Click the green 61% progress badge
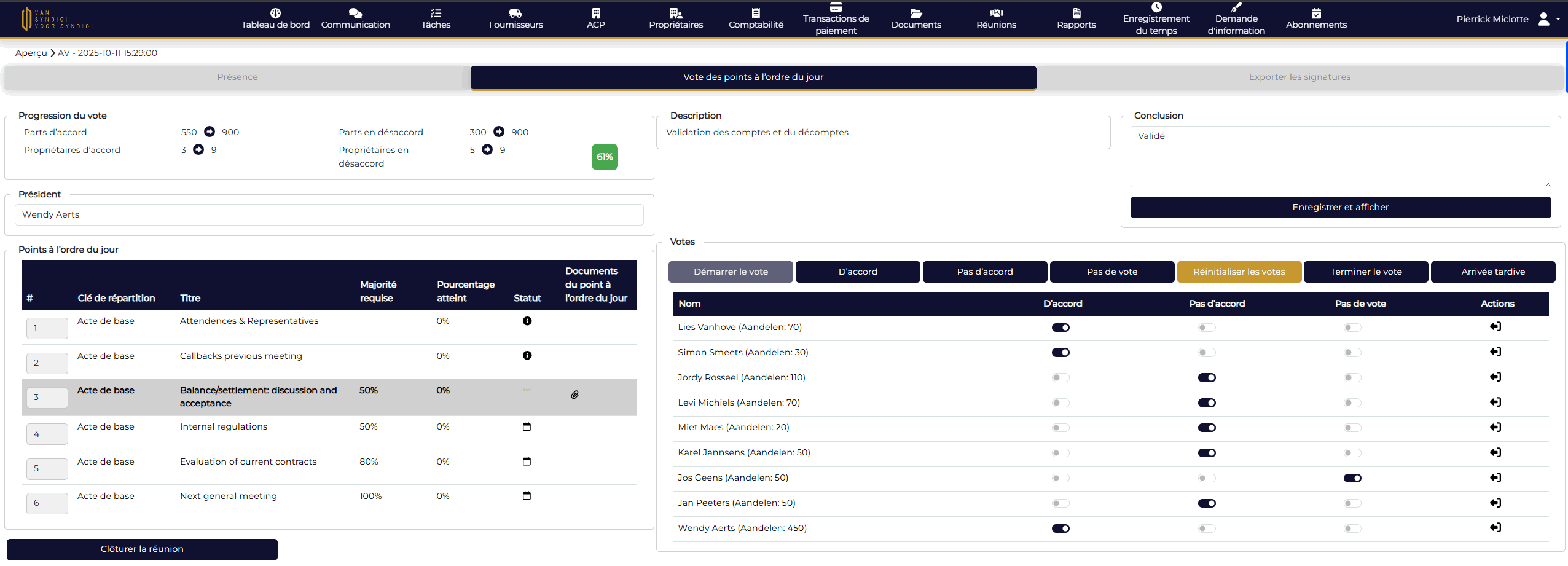 605,157
